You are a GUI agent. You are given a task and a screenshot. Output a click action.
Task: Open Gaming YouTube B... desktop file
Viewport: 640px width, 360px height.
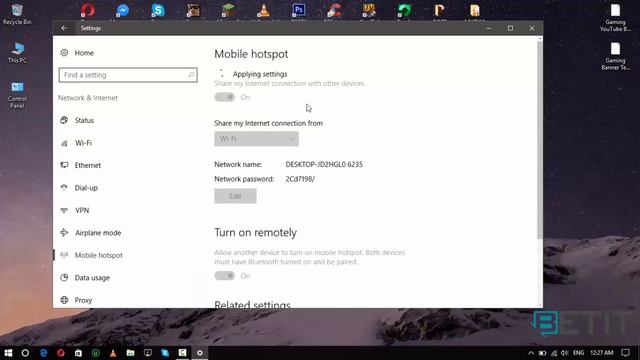click(x=615, y=18)
